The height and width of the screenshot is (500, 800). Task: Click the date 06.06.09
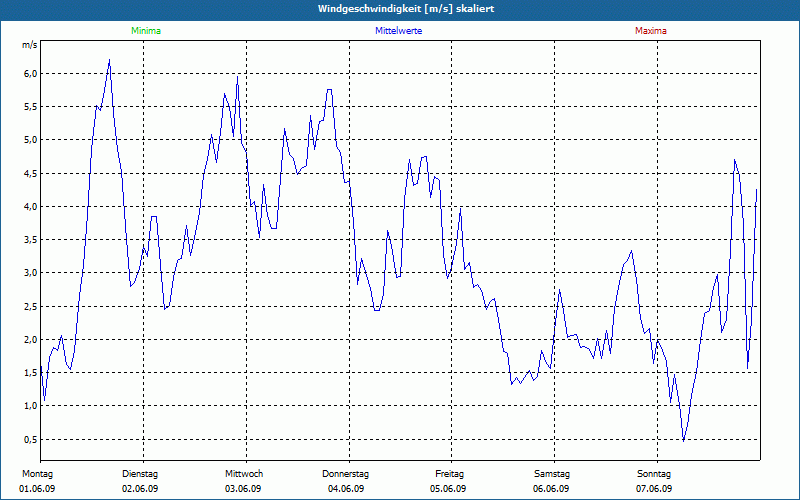tap(551, 489)
